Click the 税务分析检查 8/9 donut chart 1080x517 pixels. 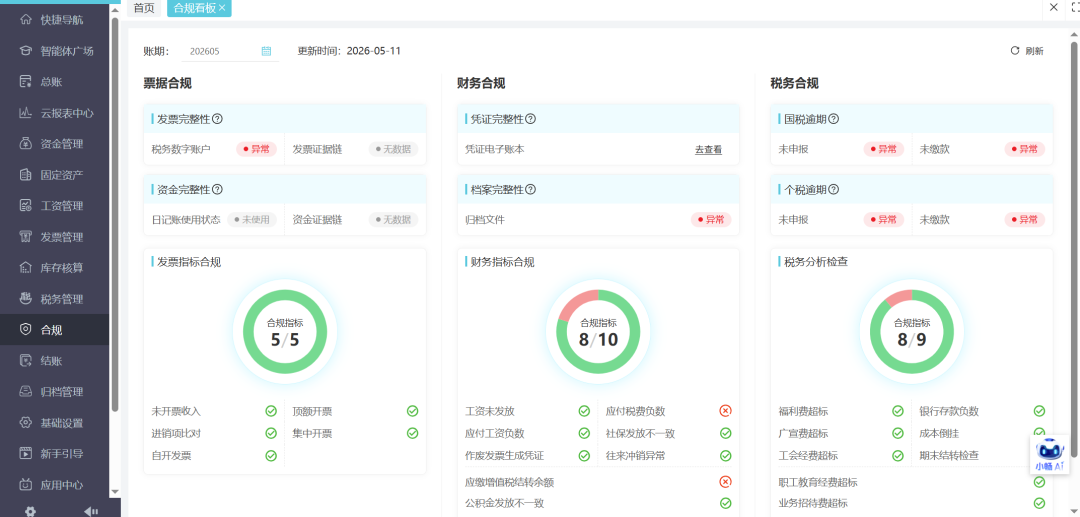coord(912,331)
